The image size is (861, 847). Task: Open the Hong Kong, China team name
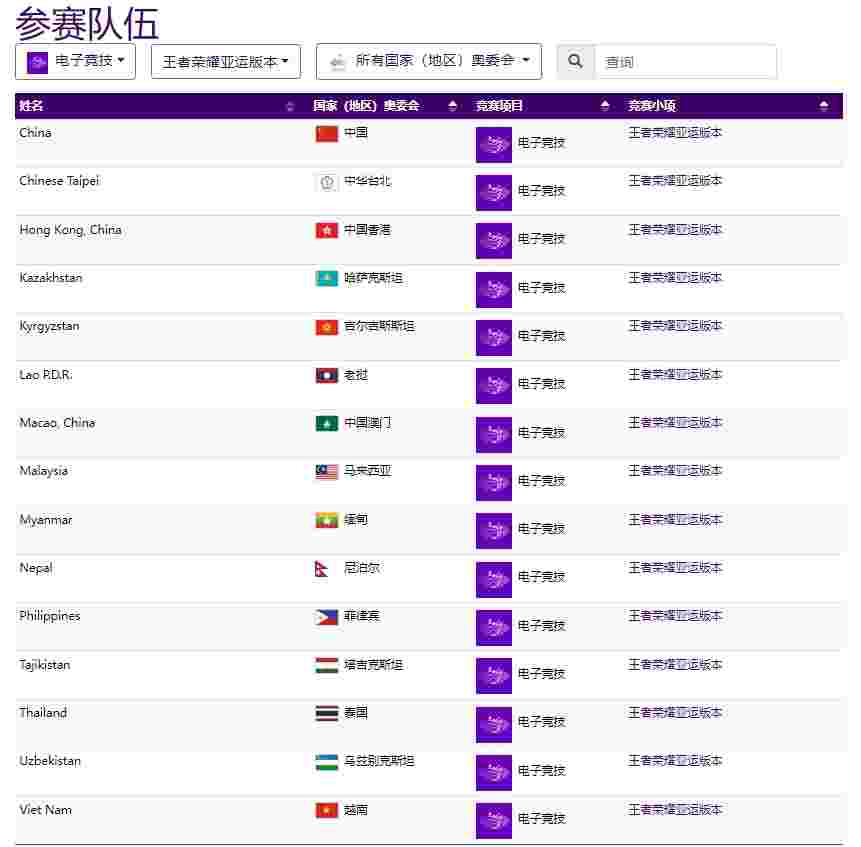(70, 230)
